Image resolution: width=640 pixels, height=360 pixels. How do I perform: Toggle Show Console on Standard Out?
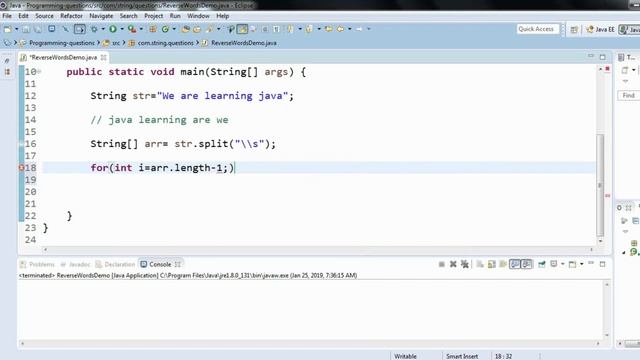(x=515, y=264)
